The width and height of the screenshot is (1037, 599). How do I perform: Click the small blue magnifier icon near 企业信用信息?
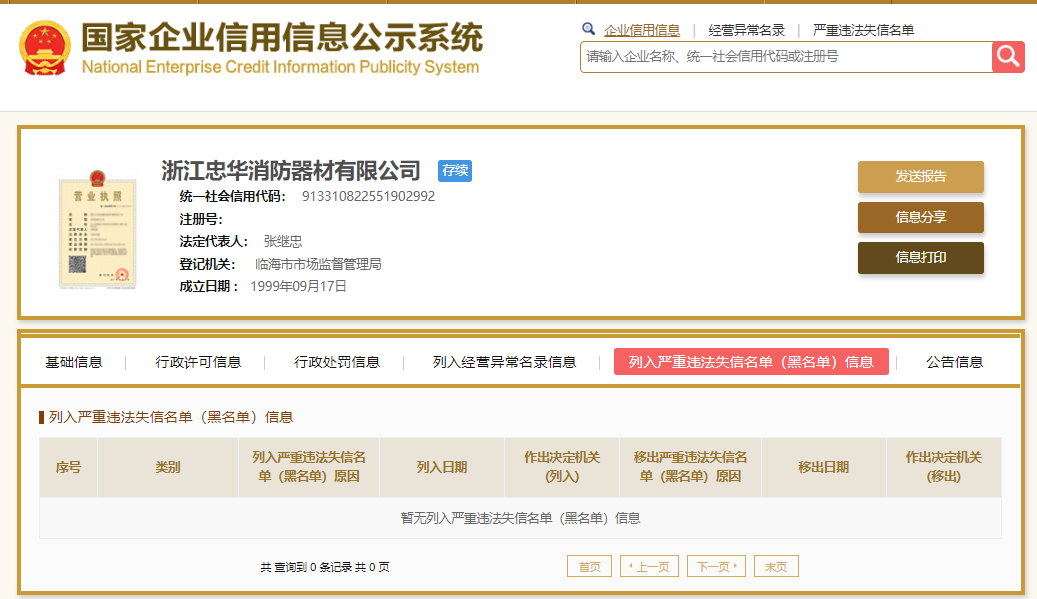coord(588,28)
